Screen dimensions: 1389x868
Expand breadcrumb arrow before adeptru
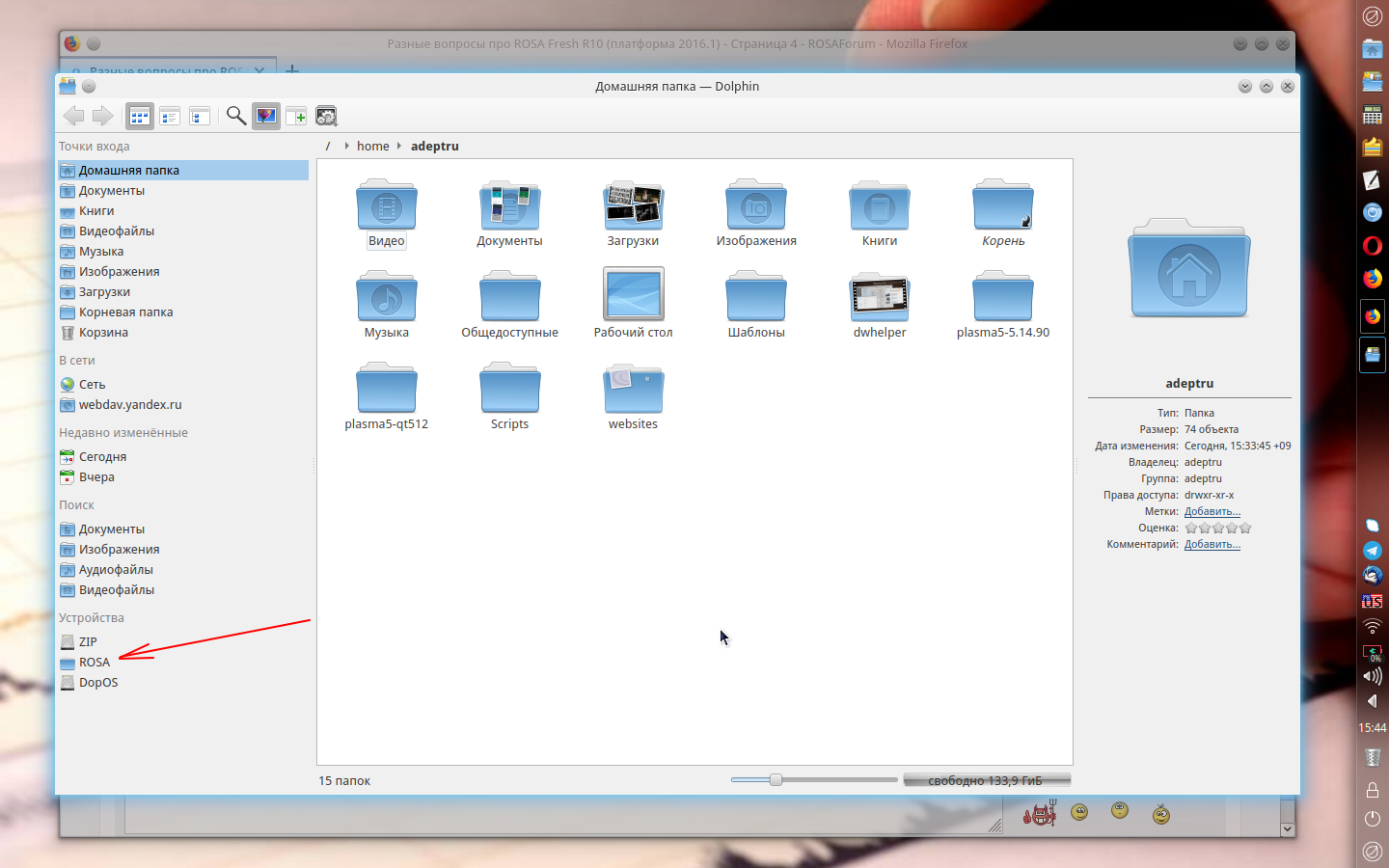click(399, 147)
